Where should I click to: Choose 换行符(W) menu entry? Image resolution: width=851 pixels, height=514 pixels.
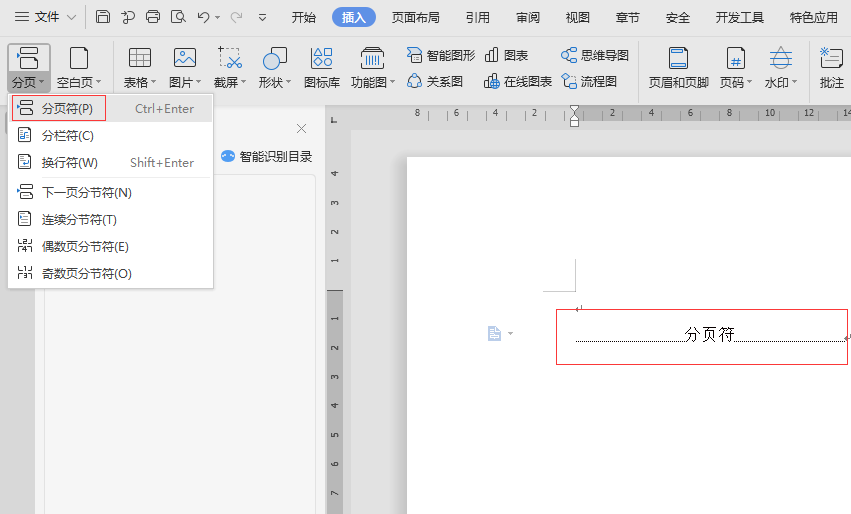(x=110, y=162)
